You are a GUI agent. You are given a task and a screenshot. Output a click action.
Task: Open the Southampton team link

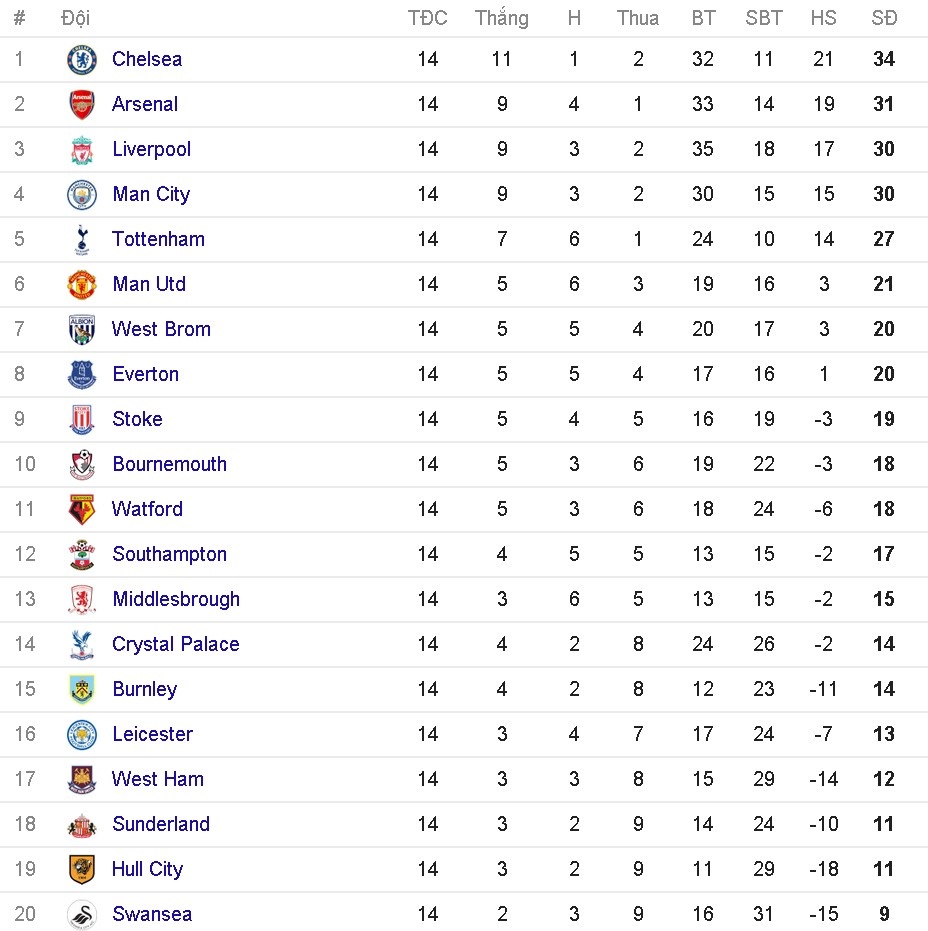(x=170, y=554)
